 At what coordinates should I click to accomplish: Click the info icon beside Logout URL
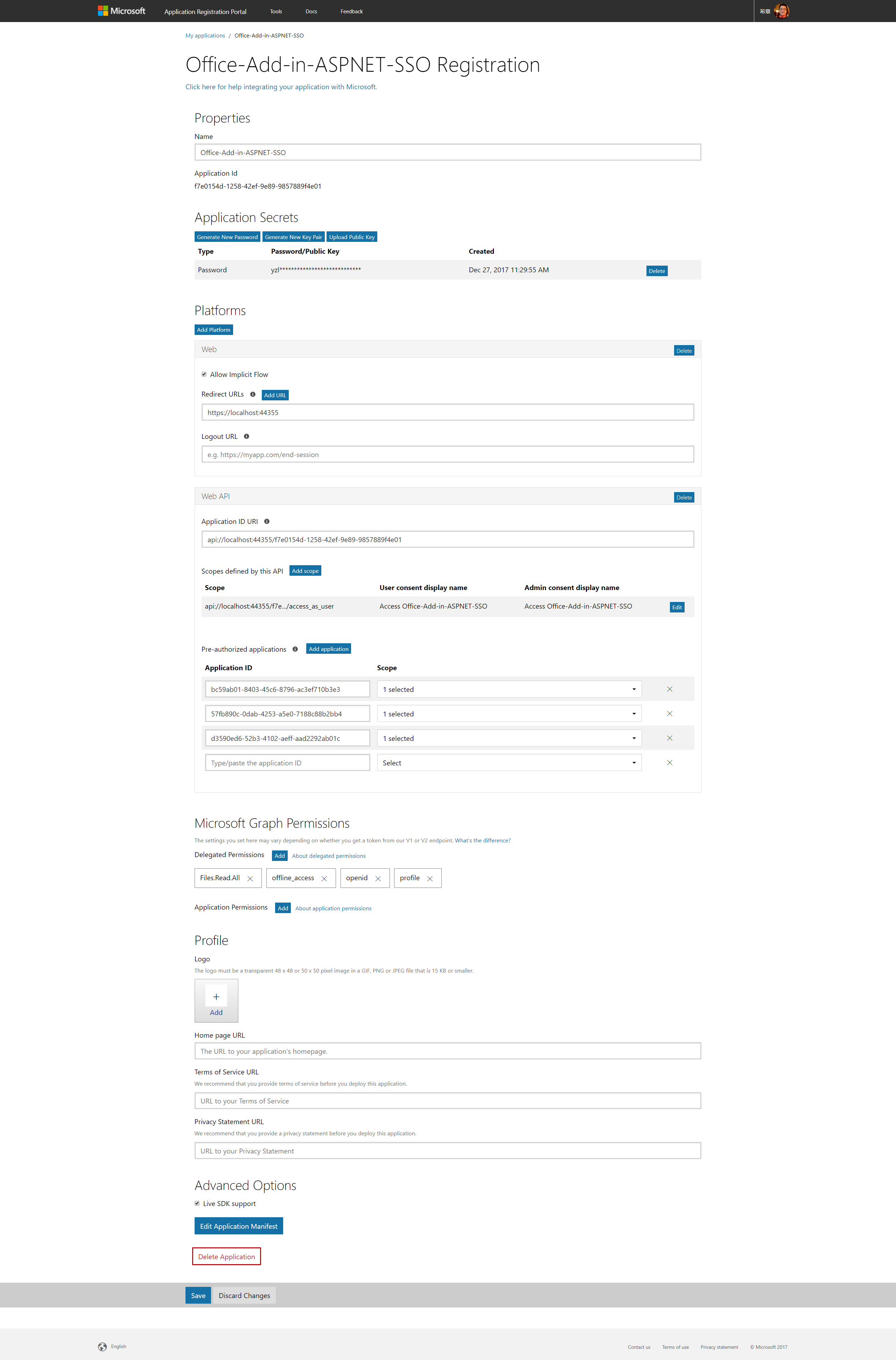[246, 436]
